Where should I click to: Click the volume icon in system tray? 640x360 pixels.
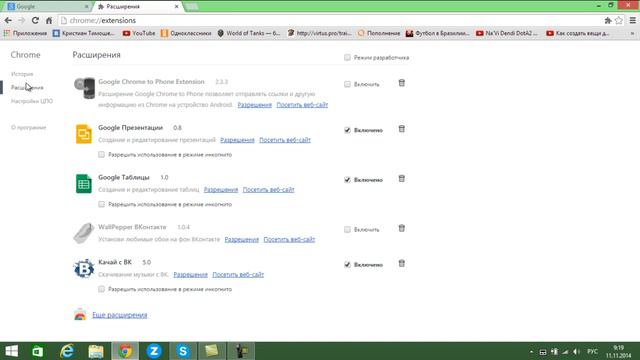click(576, 351)
